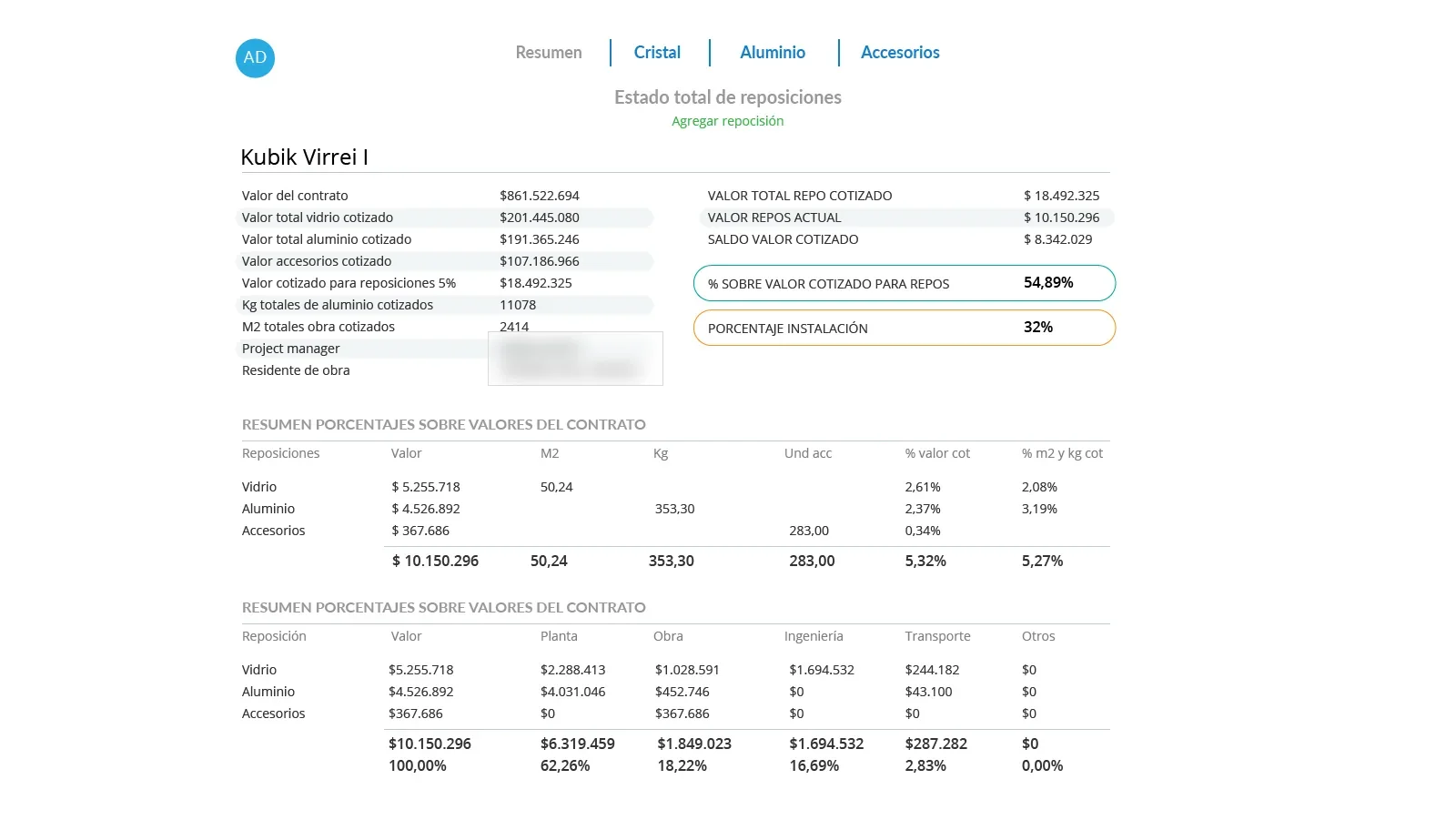Viewport: 1456px width, 820px height.
Task: Select the Vidrio M2 value 50,24
Action: coord(557,487)
